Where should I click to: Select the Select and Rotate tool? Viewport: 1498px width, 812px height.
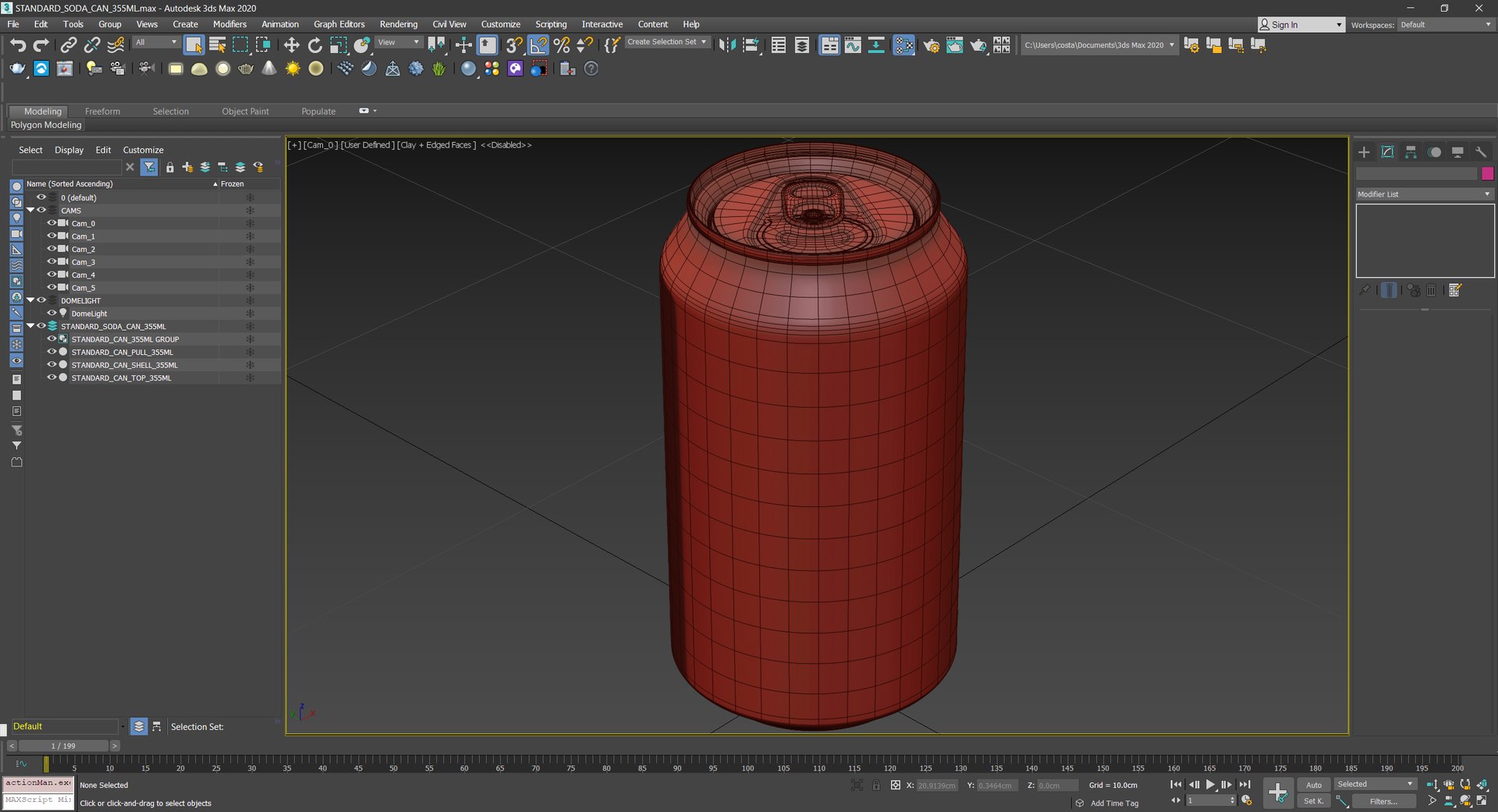(314, 45)
